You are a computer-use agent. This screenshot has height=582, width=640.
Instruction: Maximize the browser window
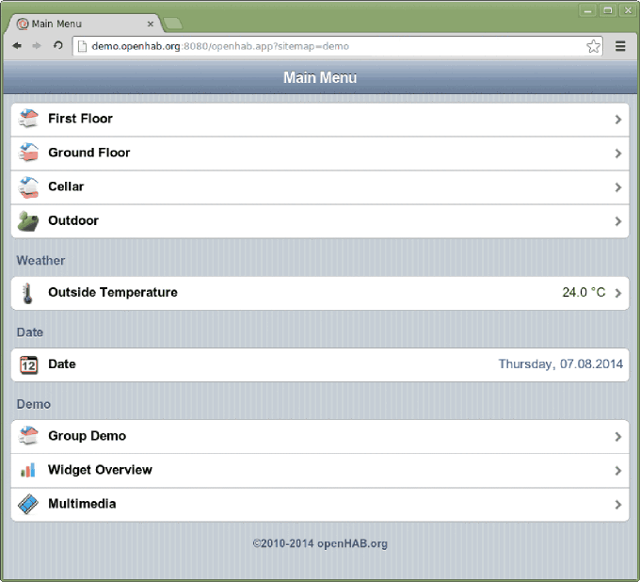pos(608,11)
